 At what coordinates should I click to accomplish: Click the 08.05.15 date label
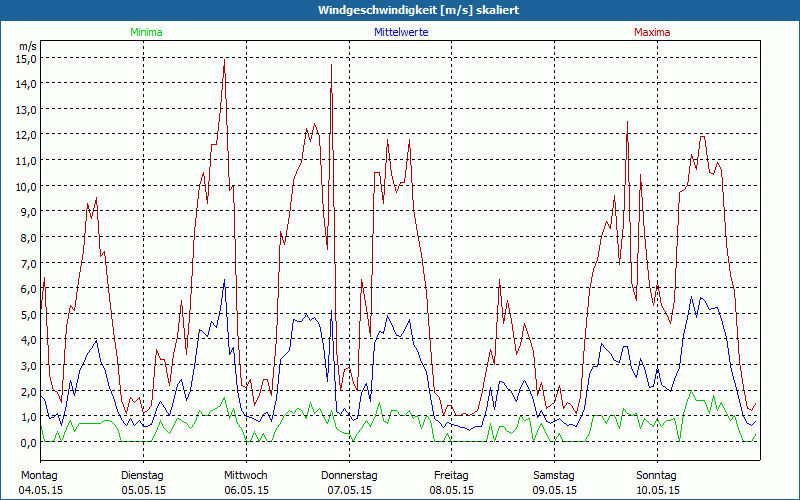(451, 490)
